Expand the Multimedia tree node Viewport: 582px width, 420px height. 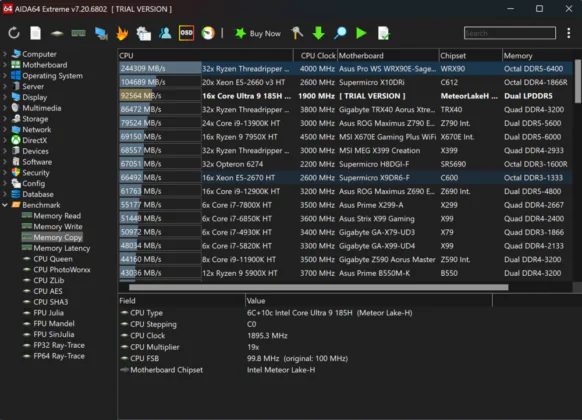5,108
